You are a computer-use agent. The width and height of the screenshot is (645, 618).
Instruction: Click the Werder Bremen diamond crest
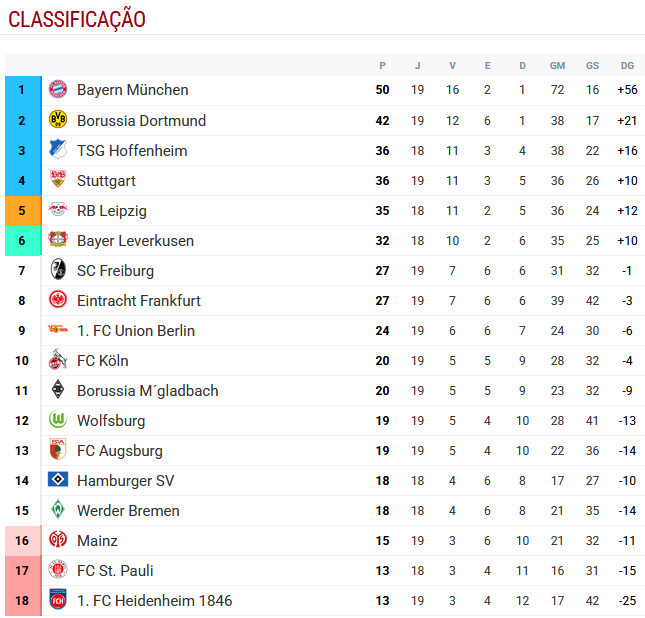point(58,510)
